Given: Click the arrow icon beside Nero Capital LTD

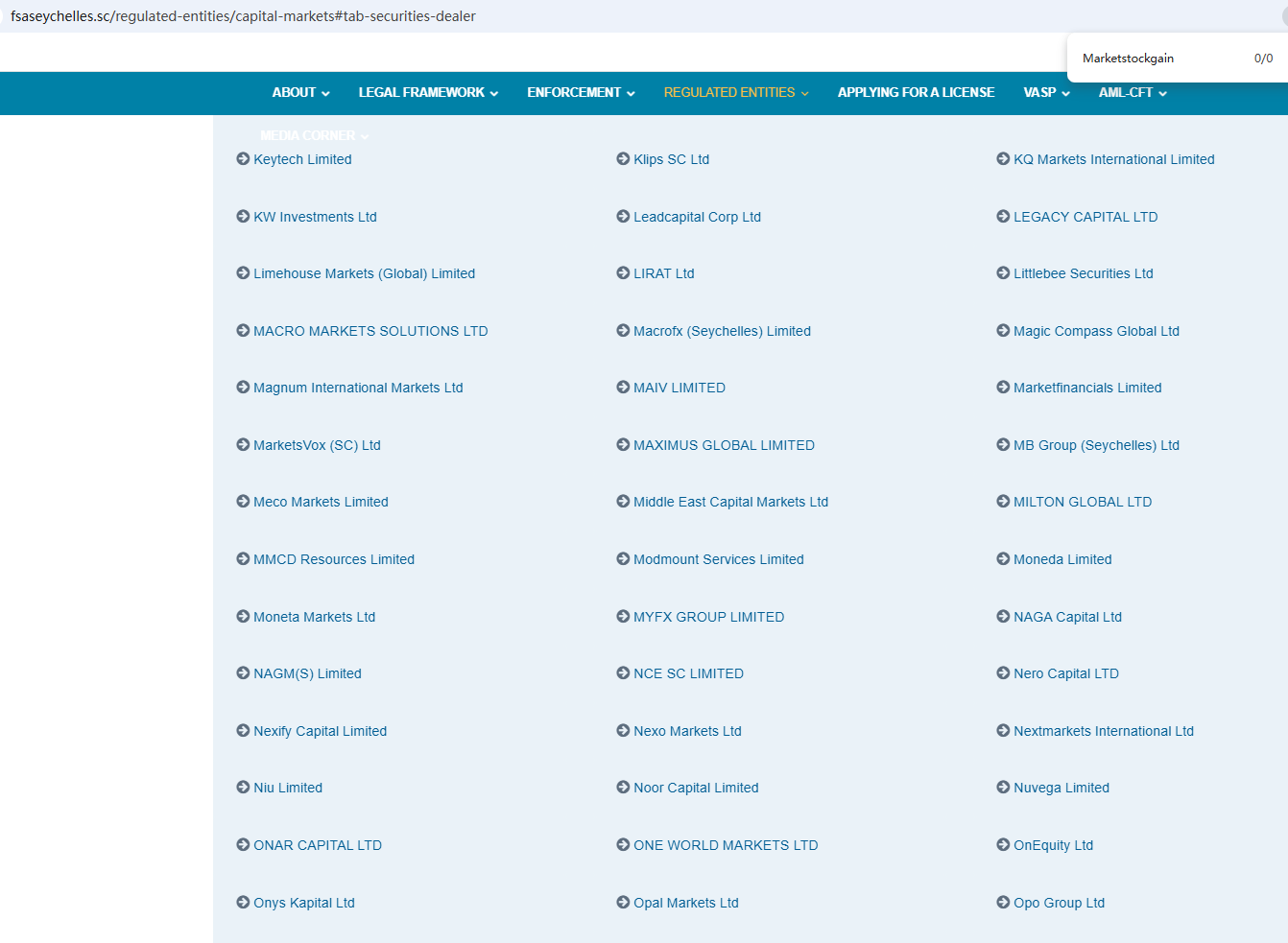Looking at the screenshot, I should (x=1003, y=673).
